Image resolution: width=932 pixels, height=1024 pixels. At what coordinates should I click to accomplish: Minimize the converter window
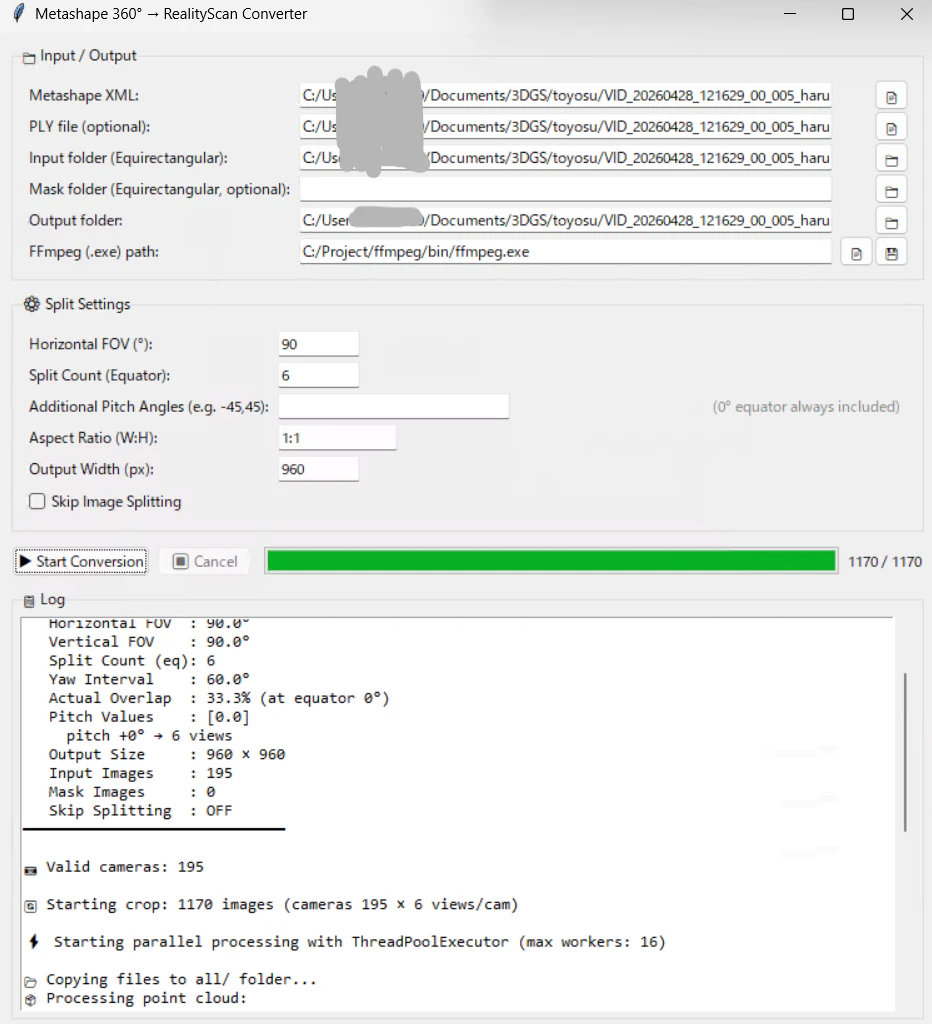[790, 14]
